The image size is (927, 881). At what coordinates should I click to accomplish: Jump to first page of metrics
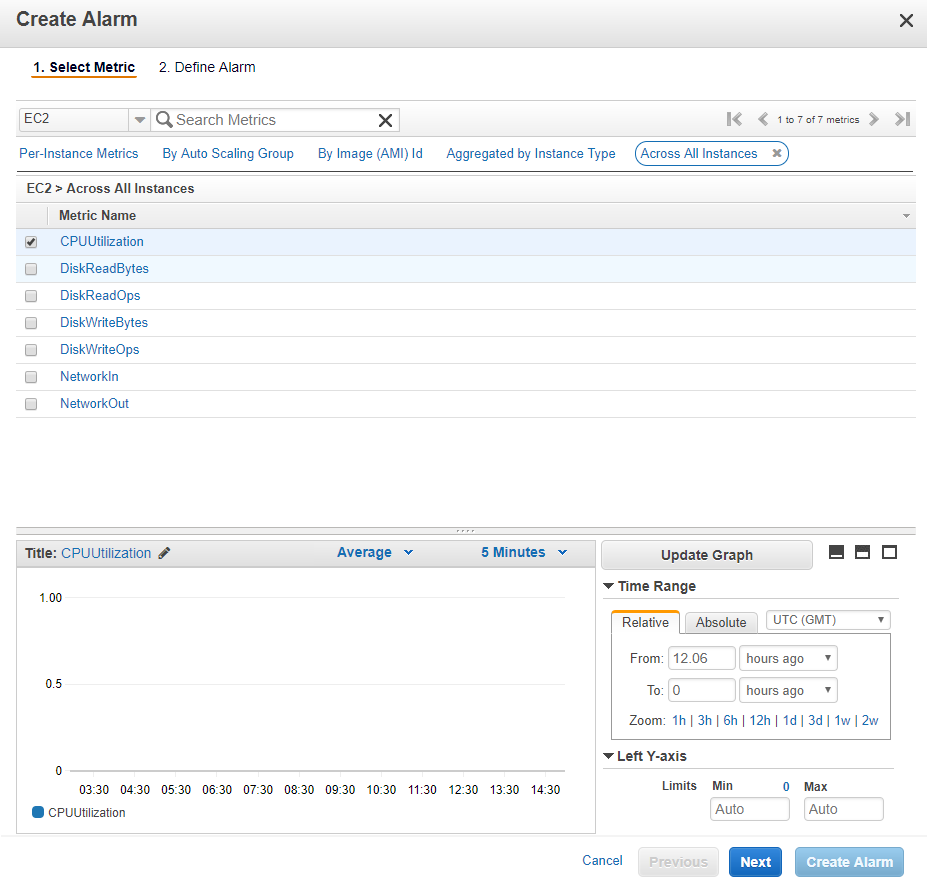tap(734, 118)
